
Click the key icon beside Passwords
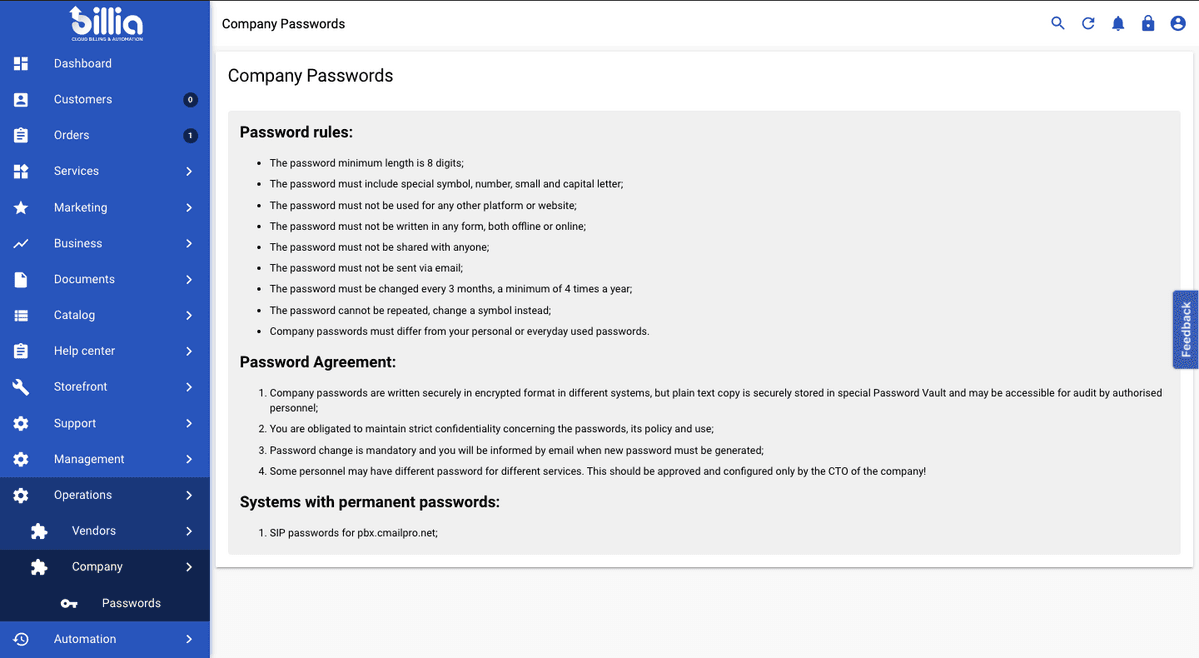click(x=69, y=604)
